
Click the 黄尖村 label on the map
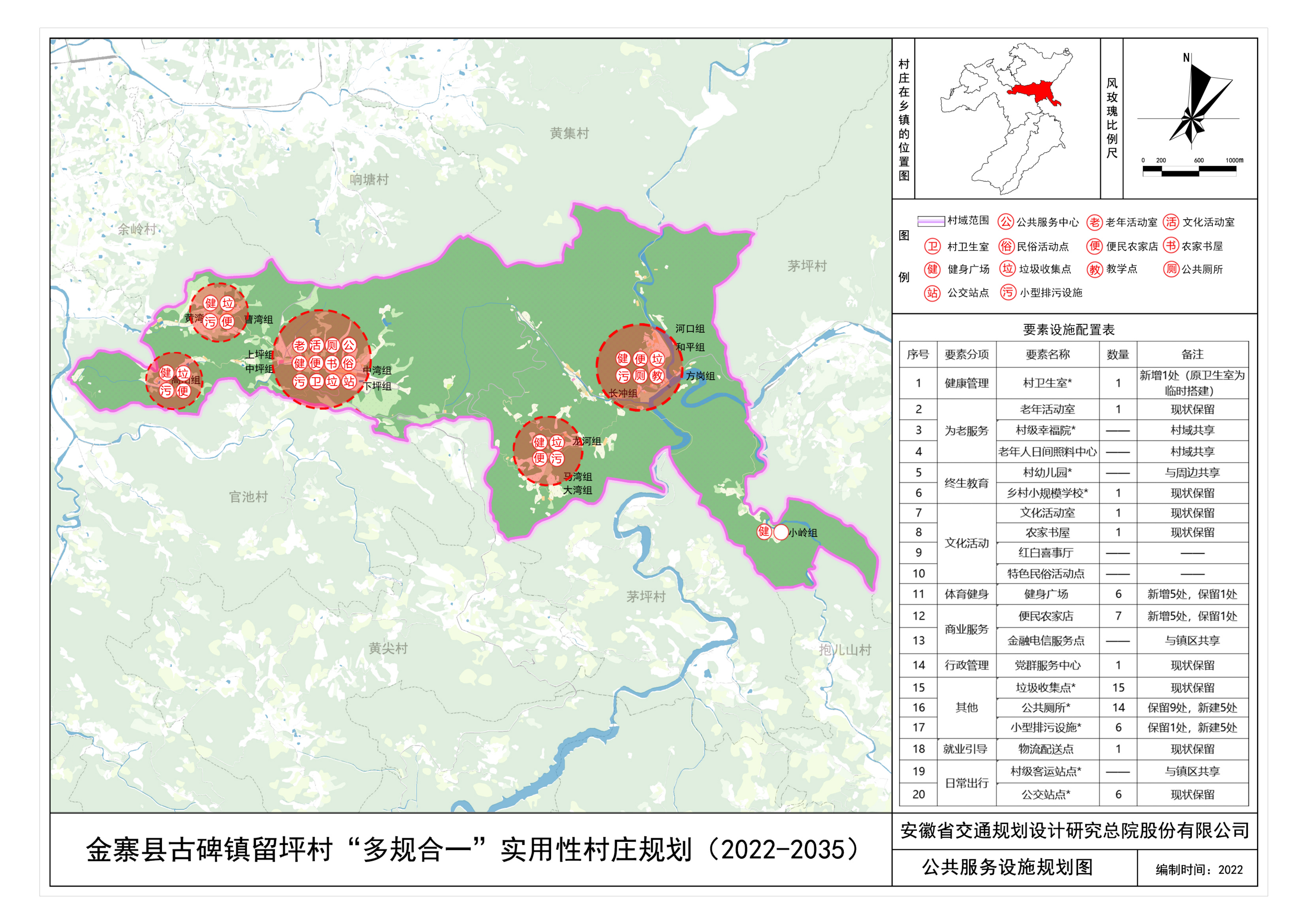tap(388, 648)
